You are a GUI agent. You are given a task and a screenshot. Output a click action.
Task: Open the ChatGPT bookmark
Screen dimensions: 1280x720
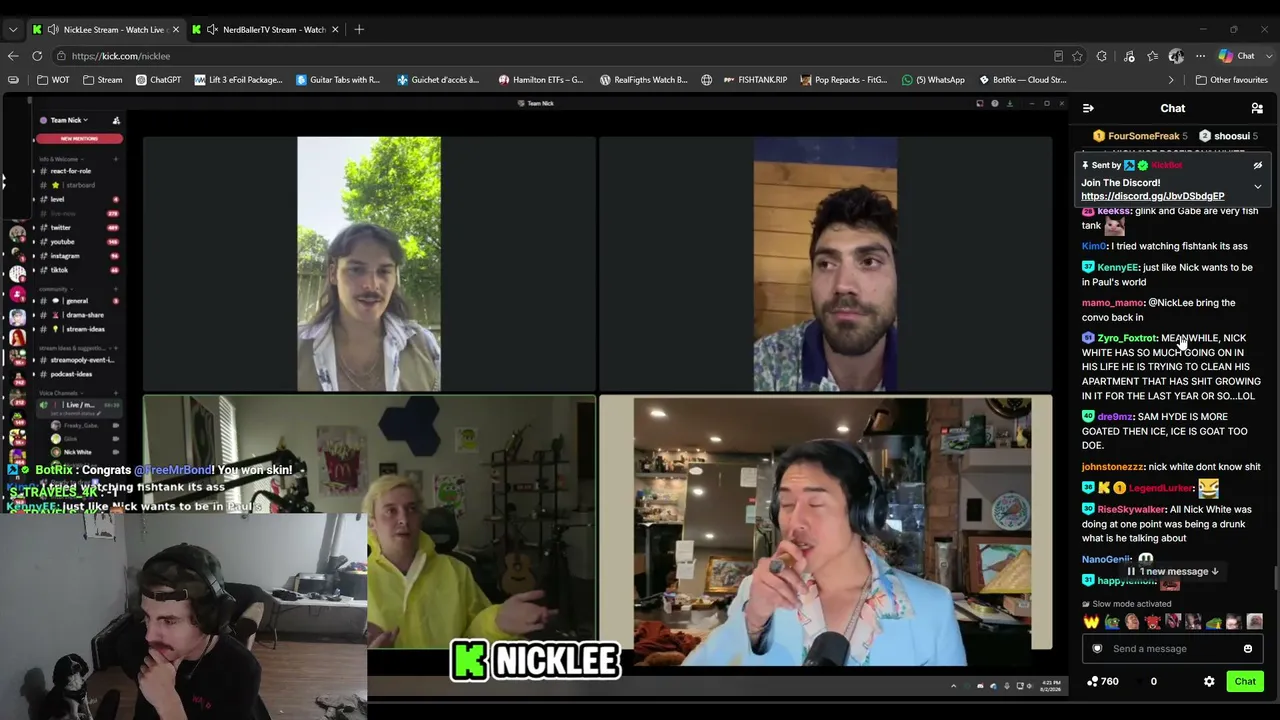coord(158,80)
